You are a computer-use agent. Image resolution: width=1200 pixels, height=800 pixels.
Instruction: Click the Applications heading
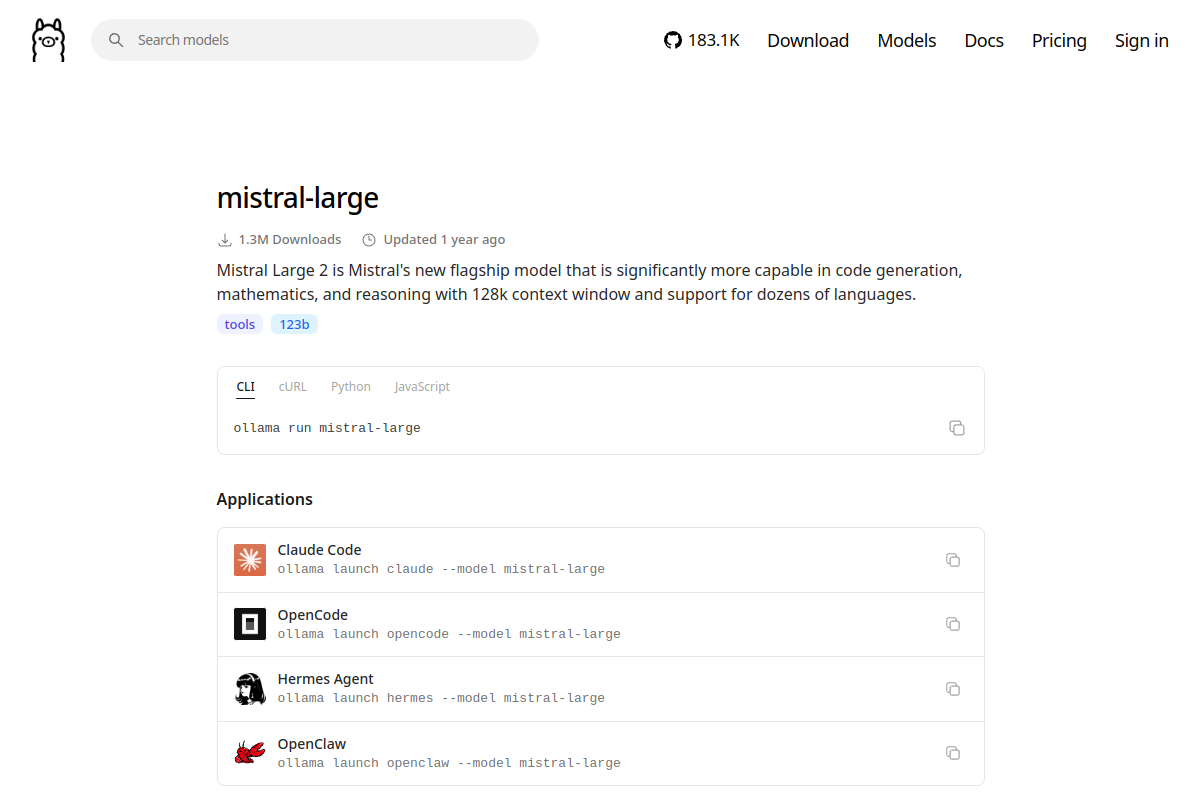tap(265, 499)
